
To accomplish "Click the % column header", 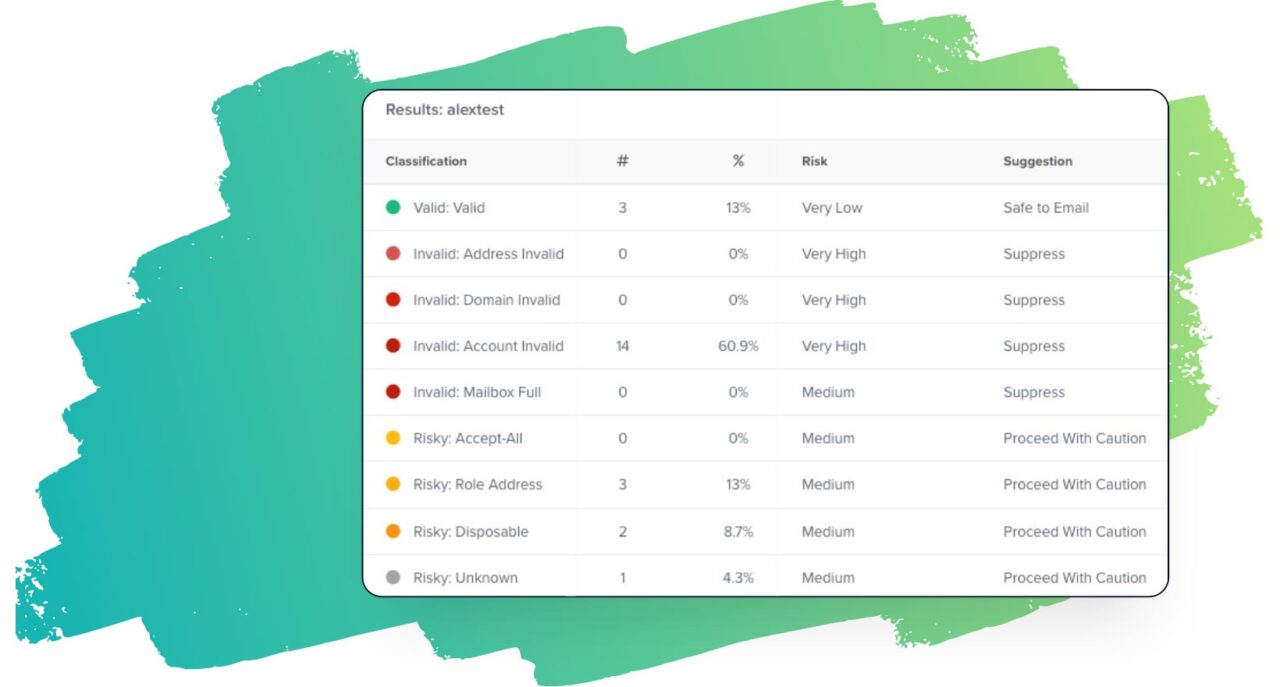I will (738, 161).
